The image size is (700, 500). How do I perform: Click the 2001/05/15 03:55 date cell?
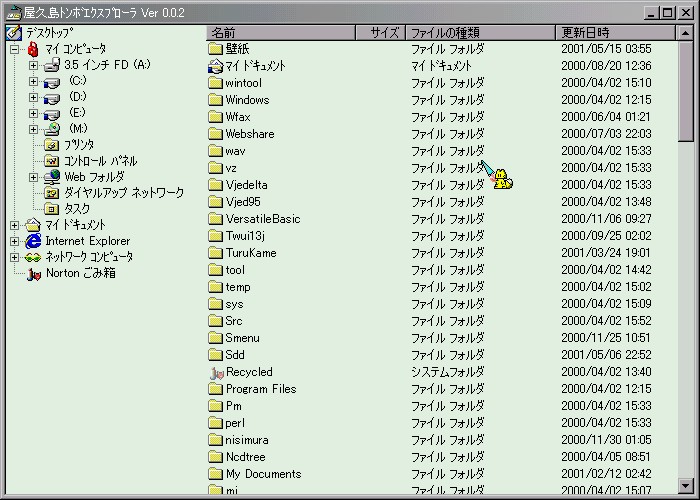point(606,49)
